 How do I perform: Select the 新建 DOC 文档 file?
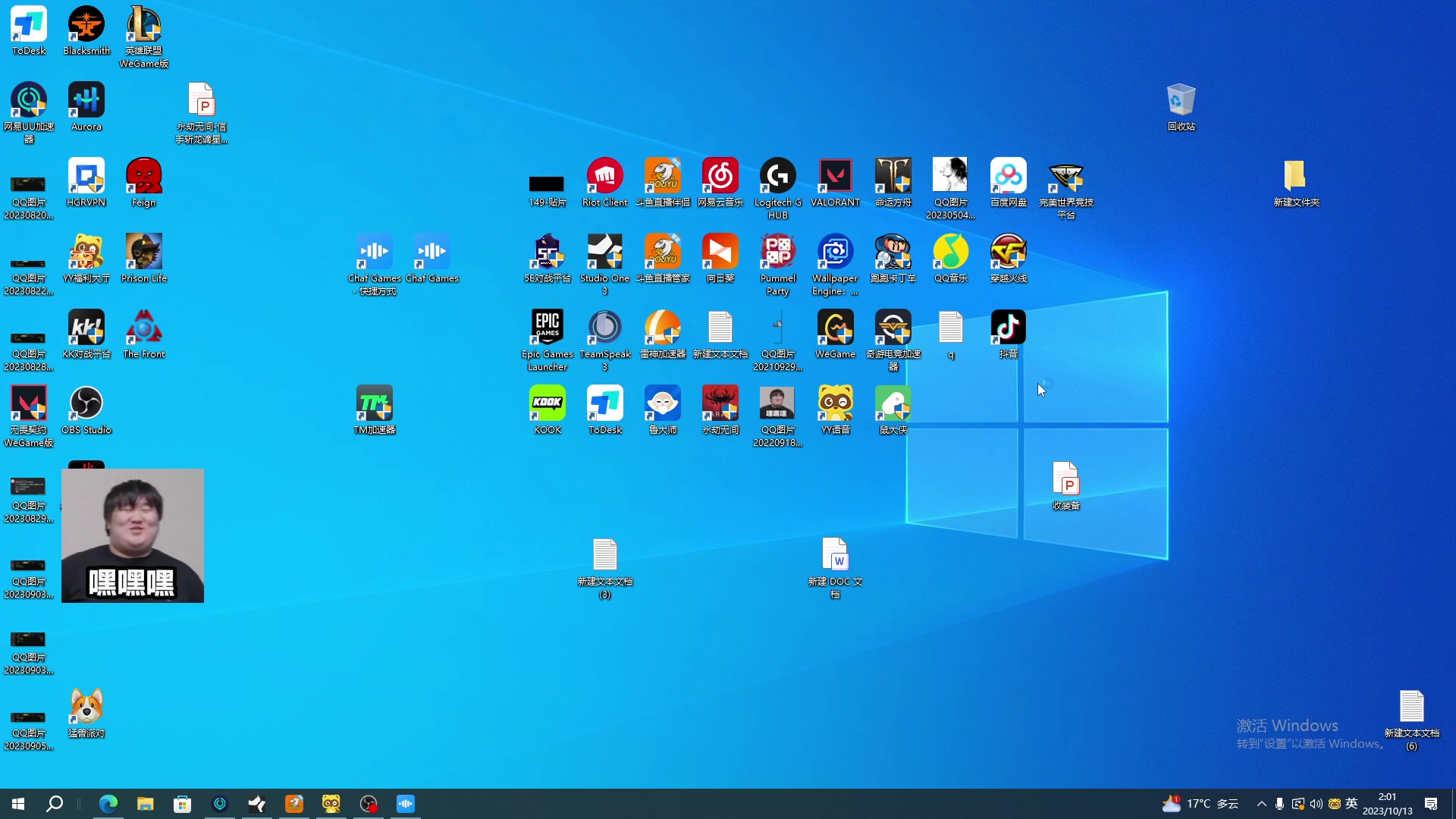(x=836, y=568)
